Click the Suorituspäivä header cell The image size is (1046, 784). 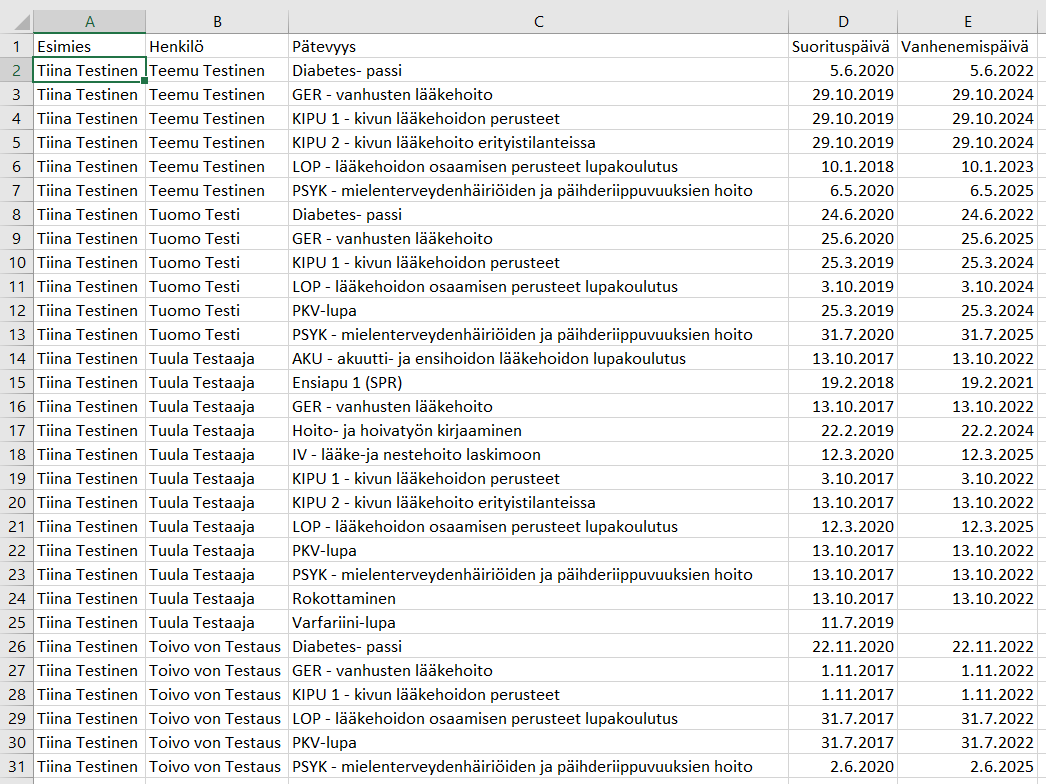click(x=843, y=46)
